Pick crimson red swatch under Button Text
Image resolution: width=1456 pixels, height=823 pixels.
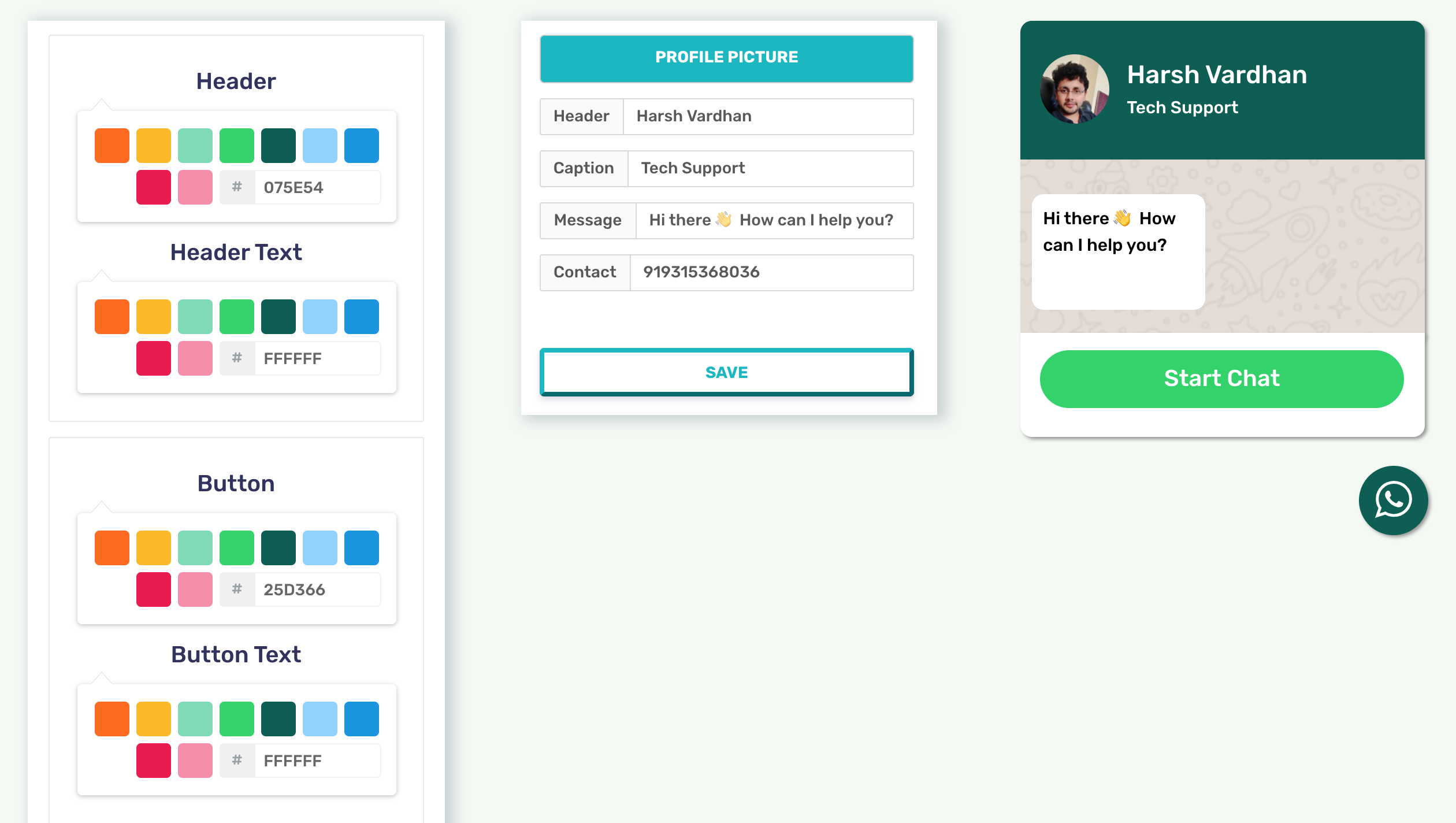tap(154, 761)
